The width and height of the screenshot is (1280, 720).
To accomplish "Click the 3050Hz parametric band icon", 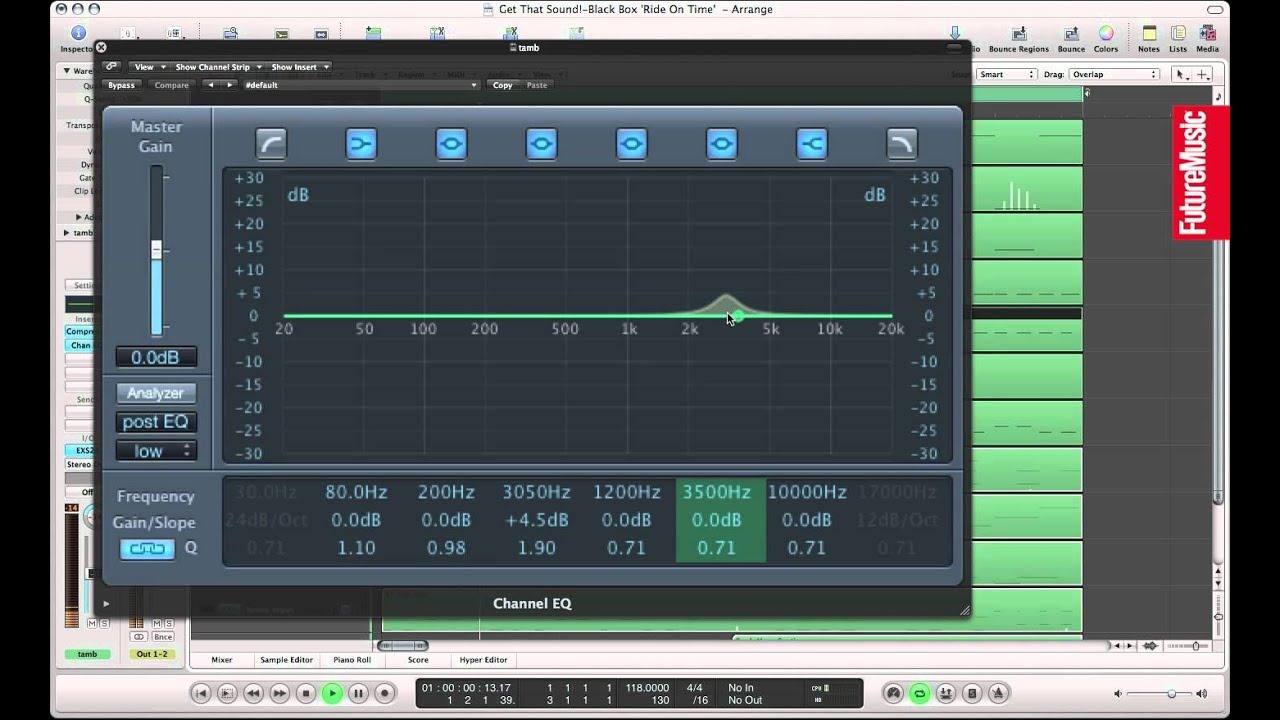I will 541,144.
